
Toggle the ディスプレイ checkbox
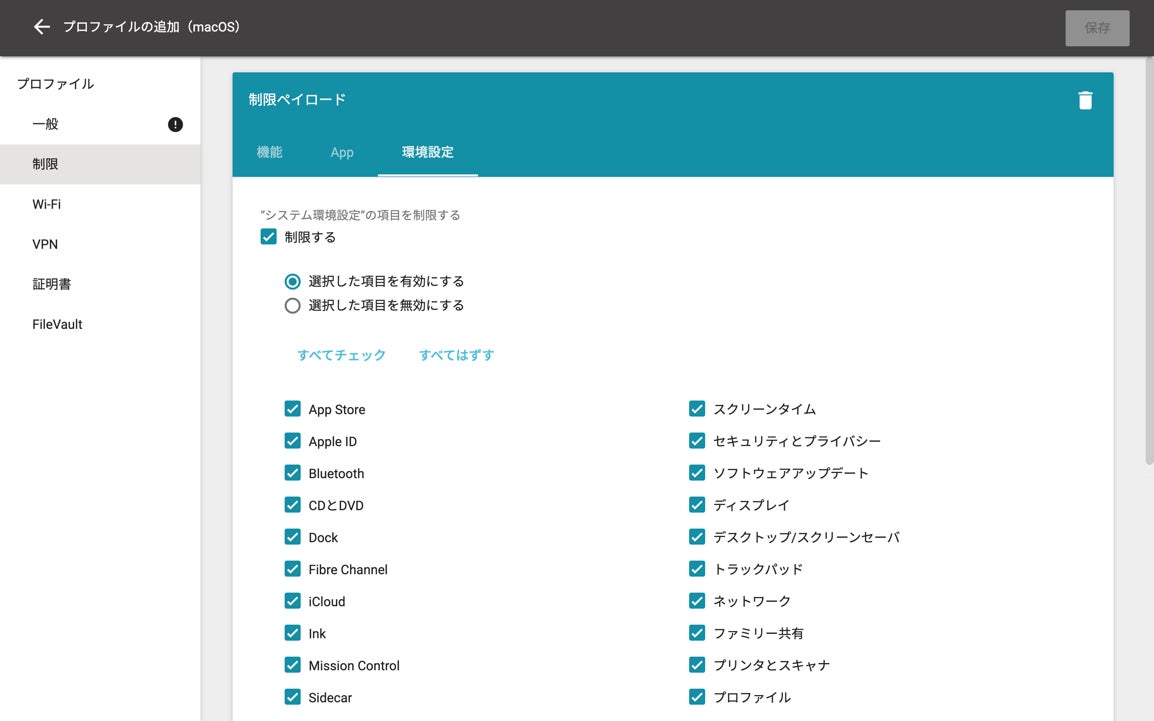coord(697,505)
